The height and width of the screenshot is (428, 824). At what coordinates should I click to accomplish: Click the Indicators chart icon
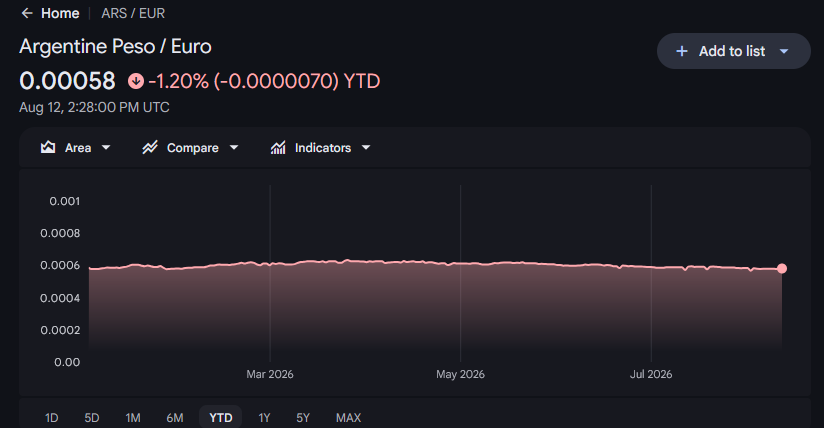pyautogui.click(x=278, y=148)
